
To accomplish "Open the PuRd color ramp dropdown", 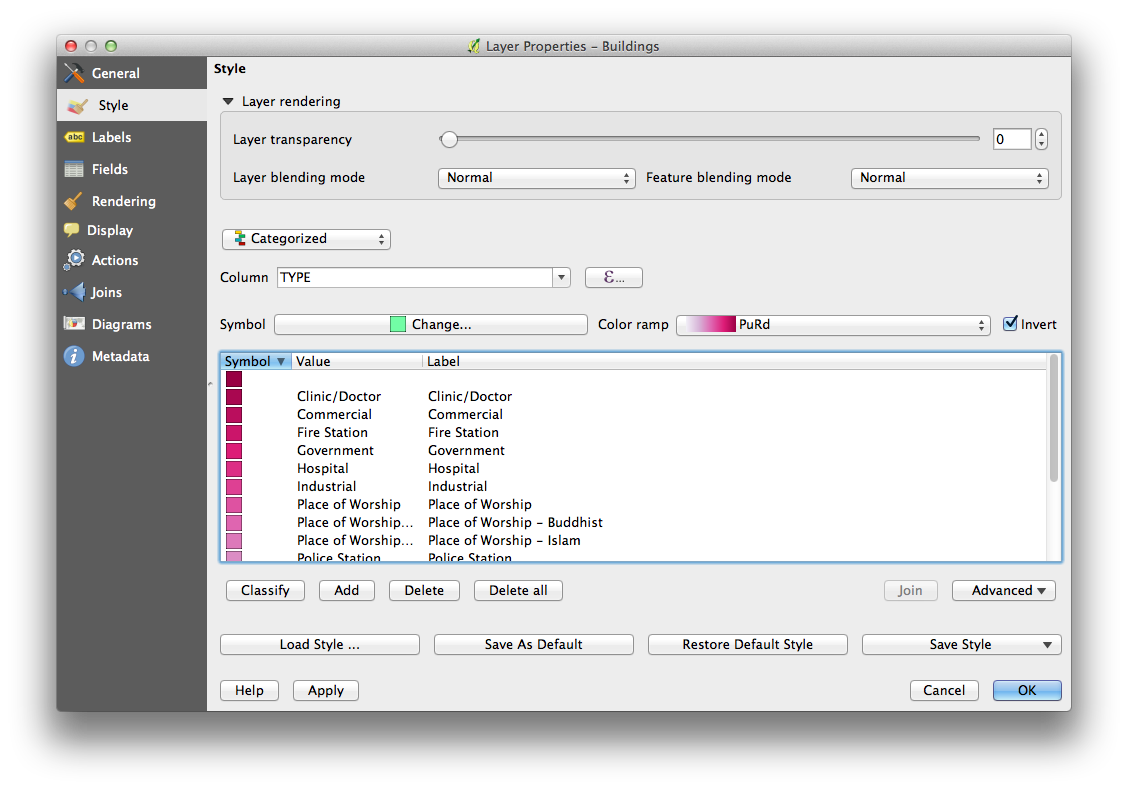I will coord(833,325).
